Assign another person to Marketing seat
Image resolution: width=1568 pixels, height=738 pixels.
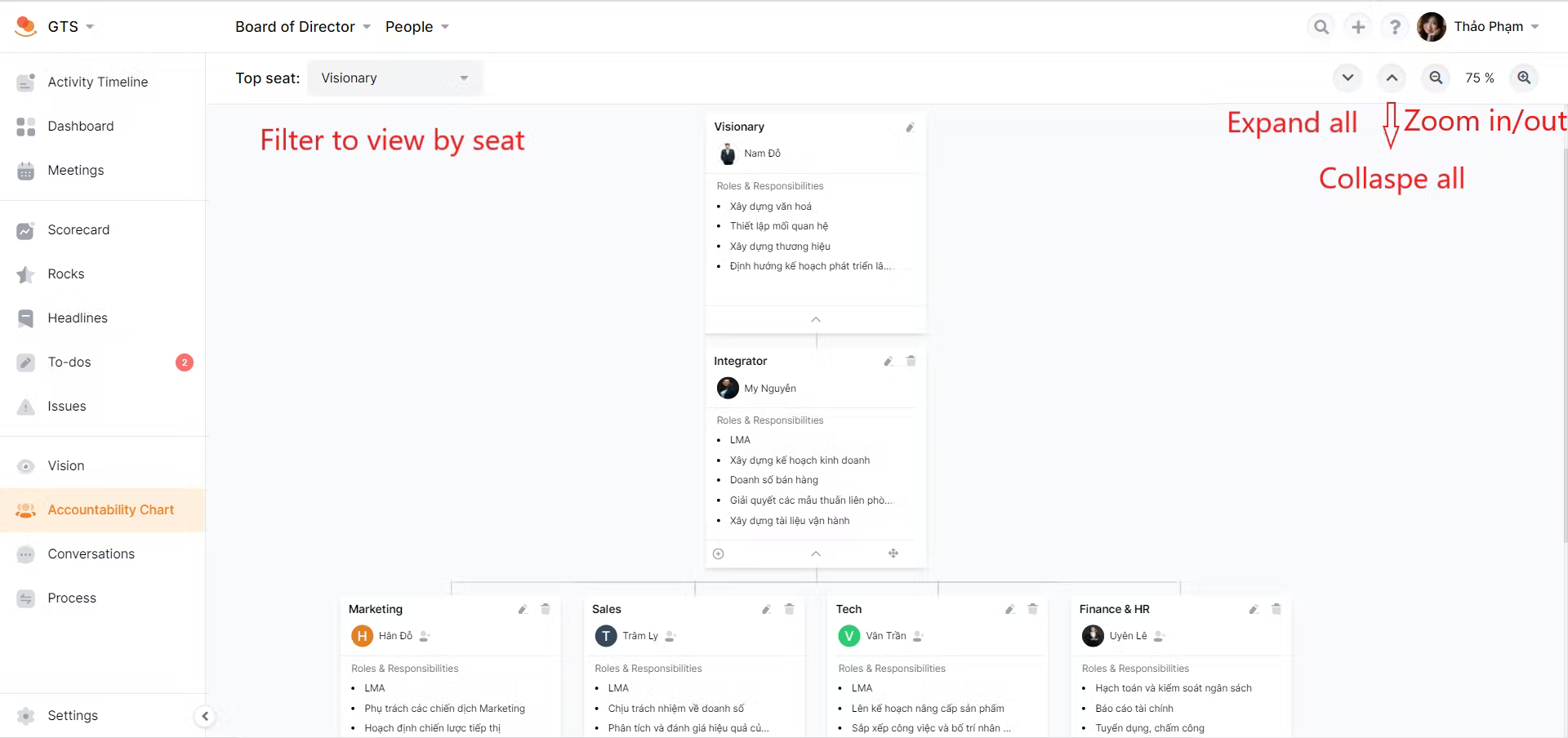click(425, 636)
